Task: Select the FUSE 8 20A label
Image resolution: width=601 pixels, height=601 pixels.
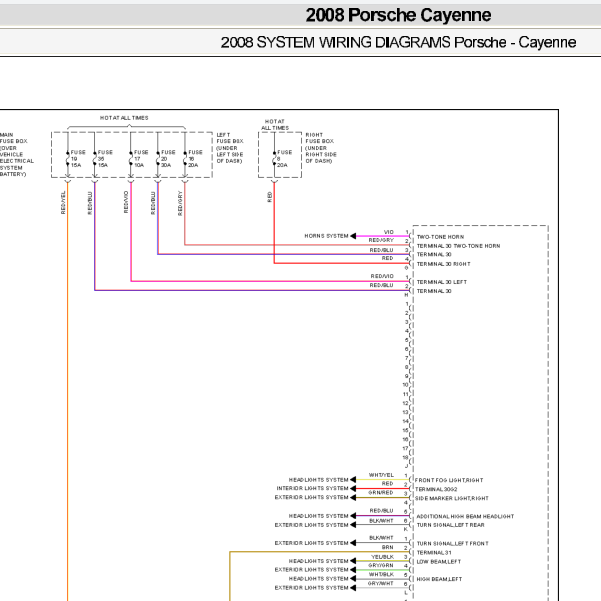Action: point(284,159)
